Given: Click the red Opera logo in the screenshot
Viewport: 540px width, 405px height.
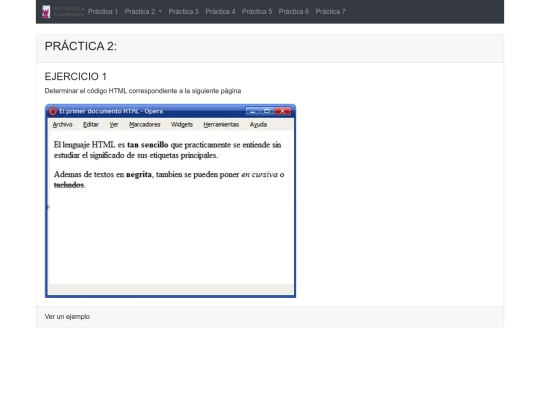Looking at the screenshot, I should click(53, 111).
